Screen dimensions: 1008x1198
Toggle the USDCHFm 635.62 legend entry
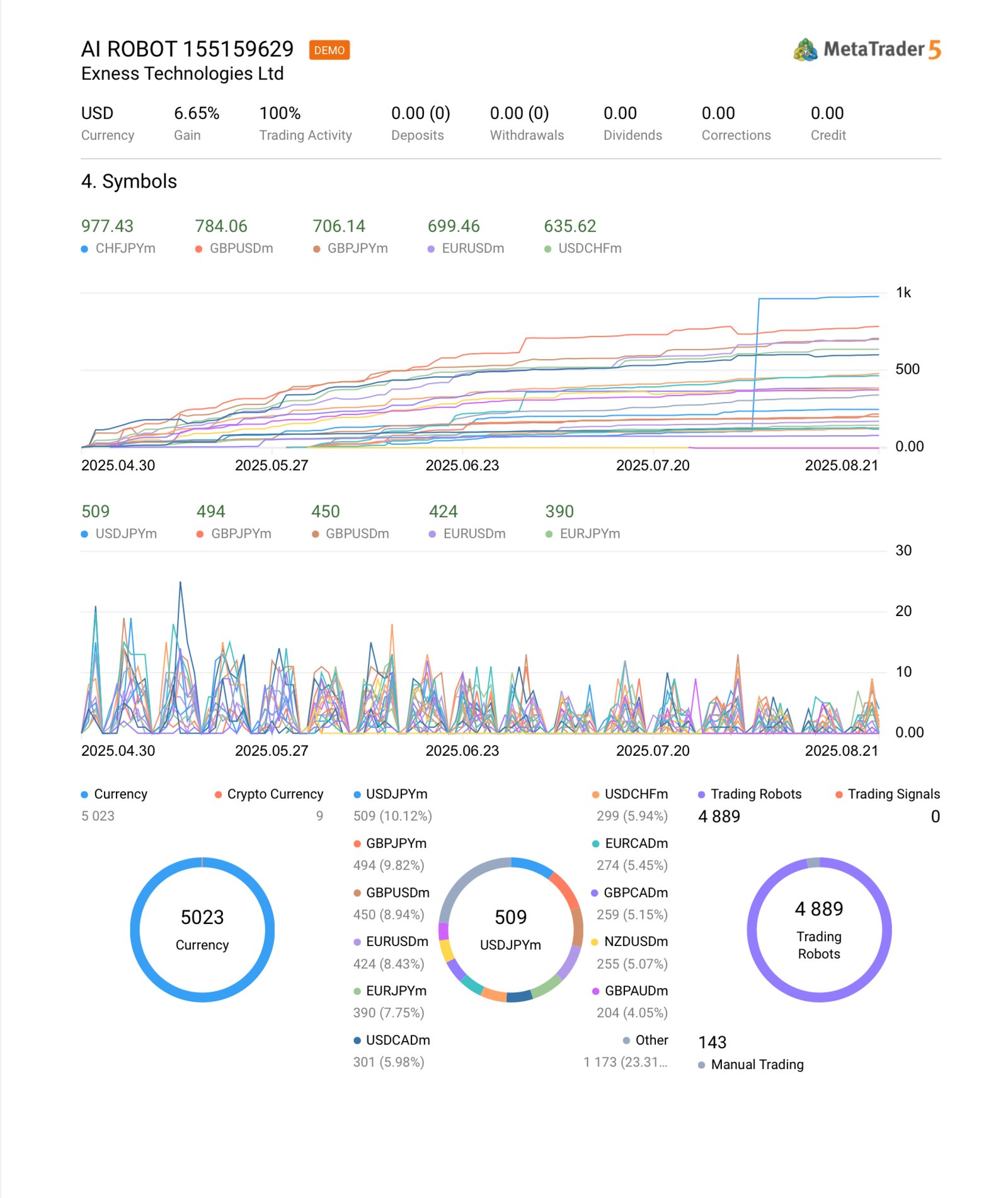(583, 248)
